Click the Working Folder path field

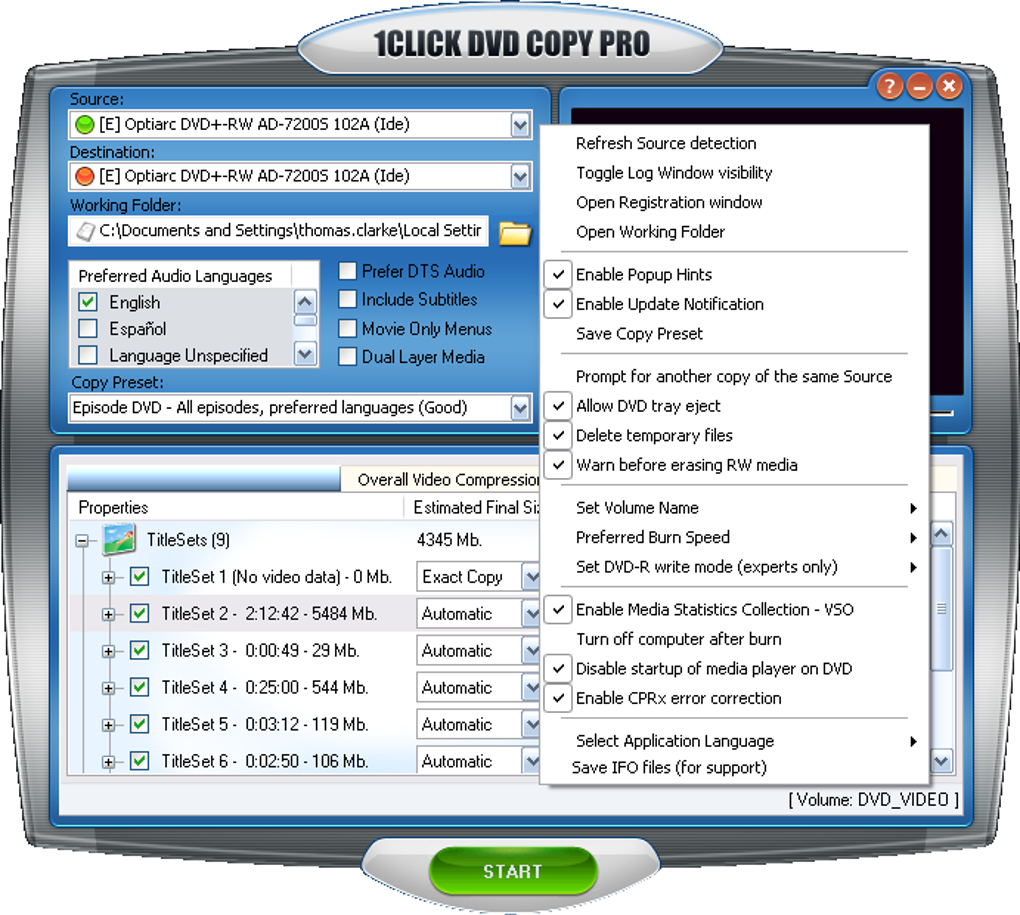(x=278, y=231)
